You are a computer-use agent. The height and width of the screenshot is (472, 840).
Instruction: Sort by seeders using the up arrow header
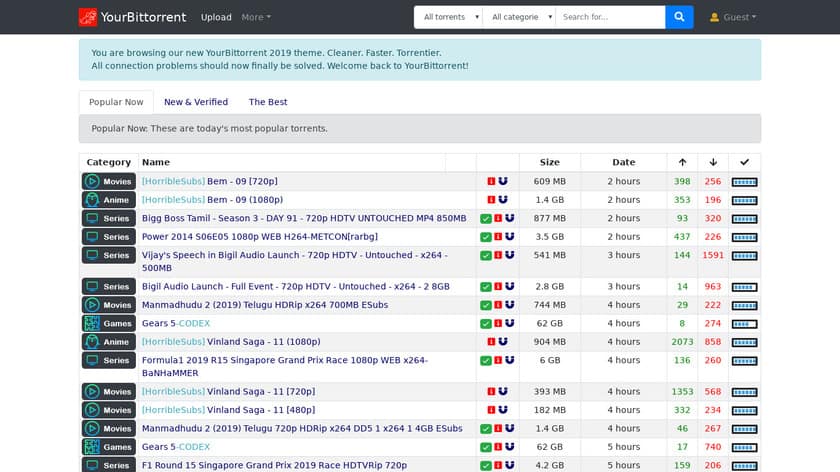tap(682, 162)
